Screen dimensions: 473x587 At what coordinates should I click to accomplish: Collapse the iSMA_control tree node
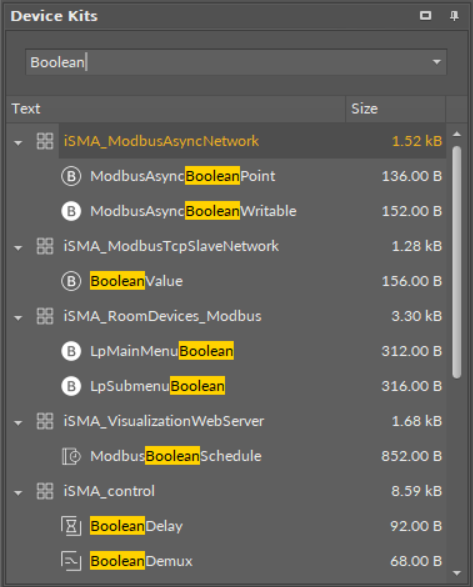tap(18, 493)
